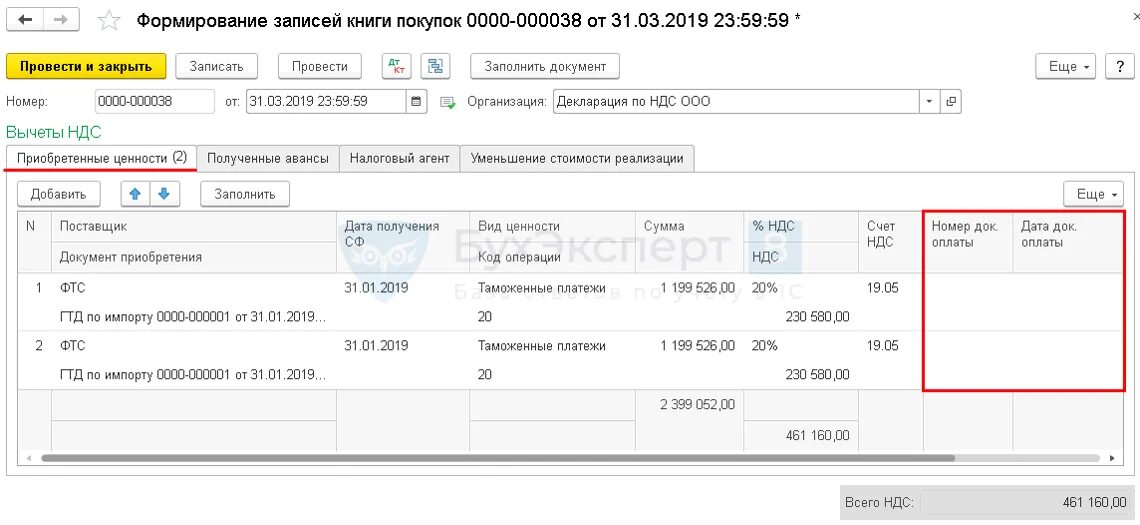Click the N column header
Image resolution: width=1140 pixels, height=525 pixels.
click(34, 242)
